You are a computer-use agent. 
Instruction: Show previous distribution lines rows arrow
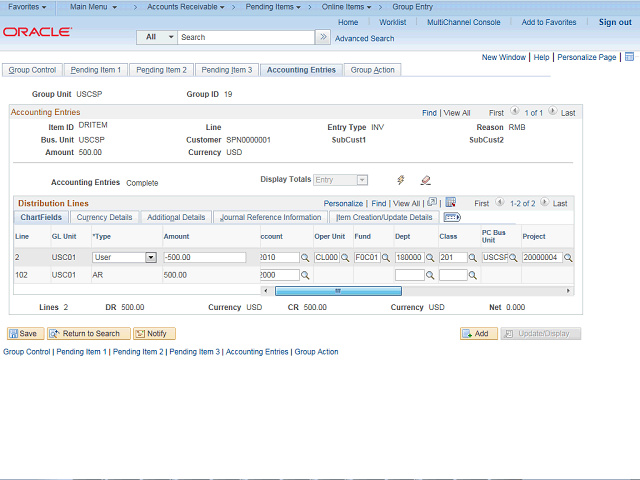click(x=500, y=202)
